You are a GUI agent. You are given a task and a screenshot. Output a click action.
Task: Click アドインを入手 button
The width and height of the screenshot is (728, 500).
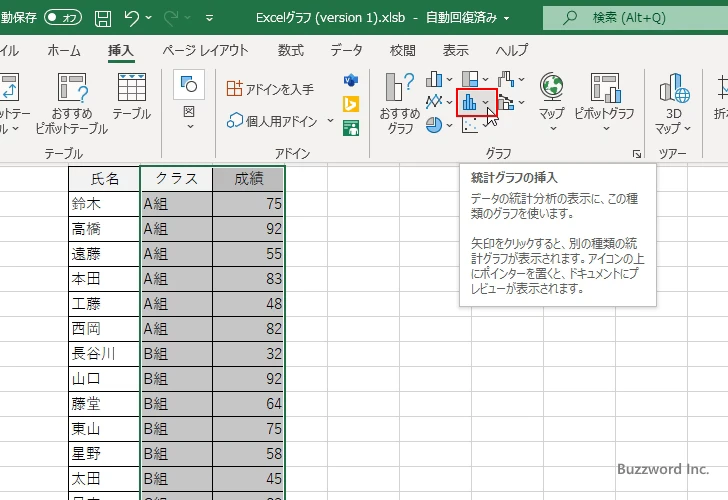click(270, 89)
